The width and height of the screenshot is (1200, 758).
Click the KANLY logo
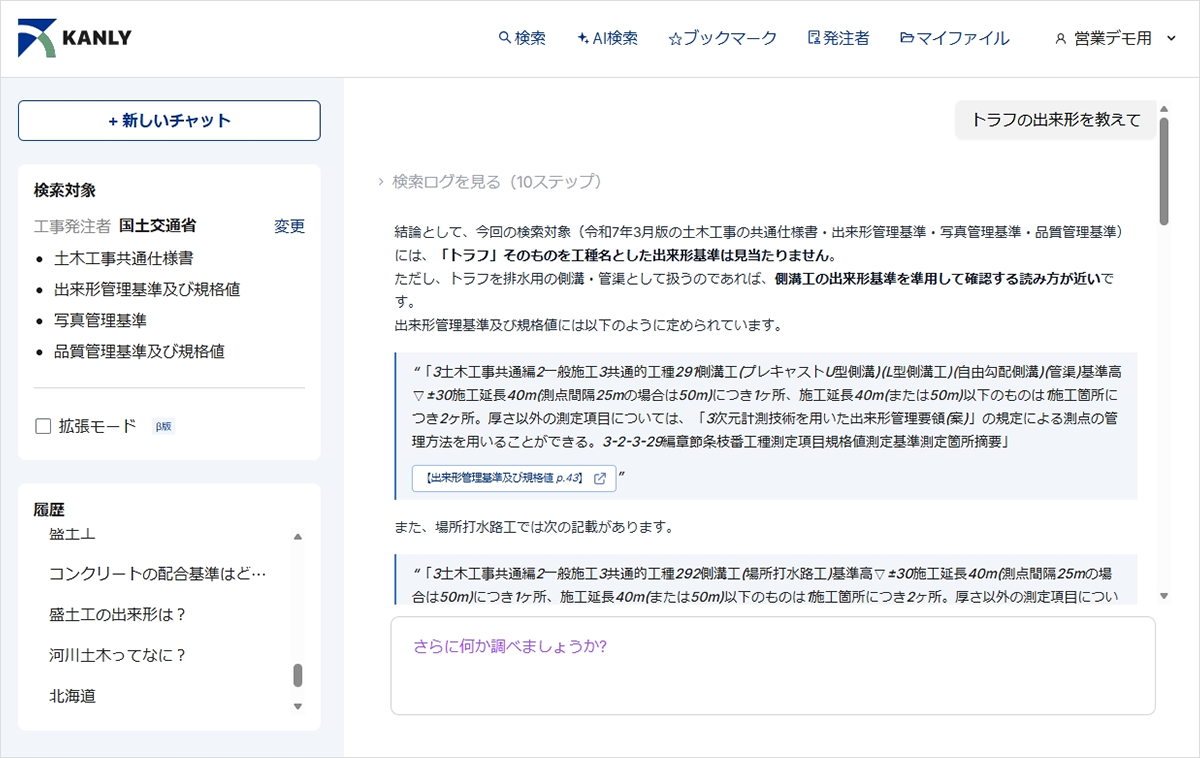click(x=75, y=38)
